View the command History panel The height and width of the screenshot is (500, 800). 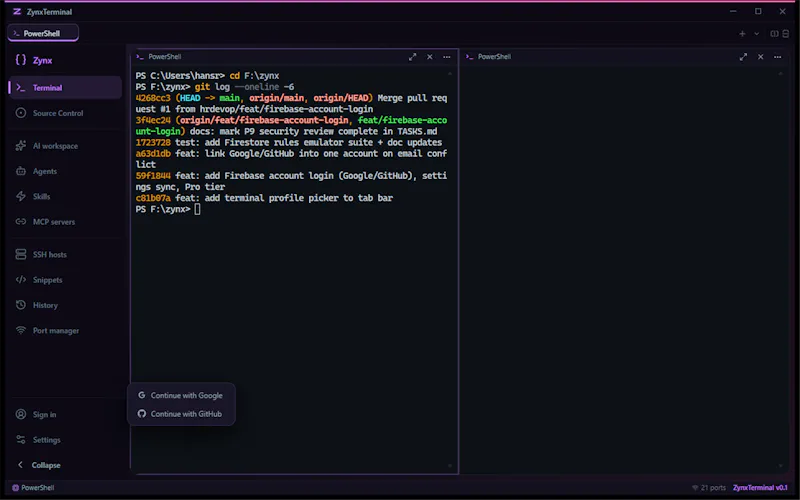65,305
